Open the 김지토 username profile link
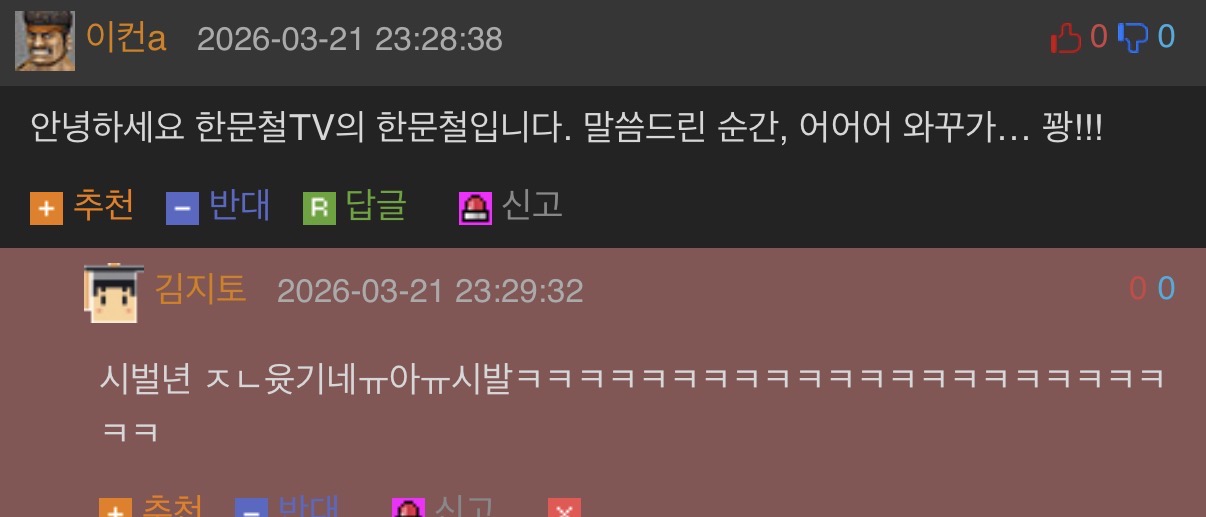This screenshot has width=1206, height=517. coord(200,290)
